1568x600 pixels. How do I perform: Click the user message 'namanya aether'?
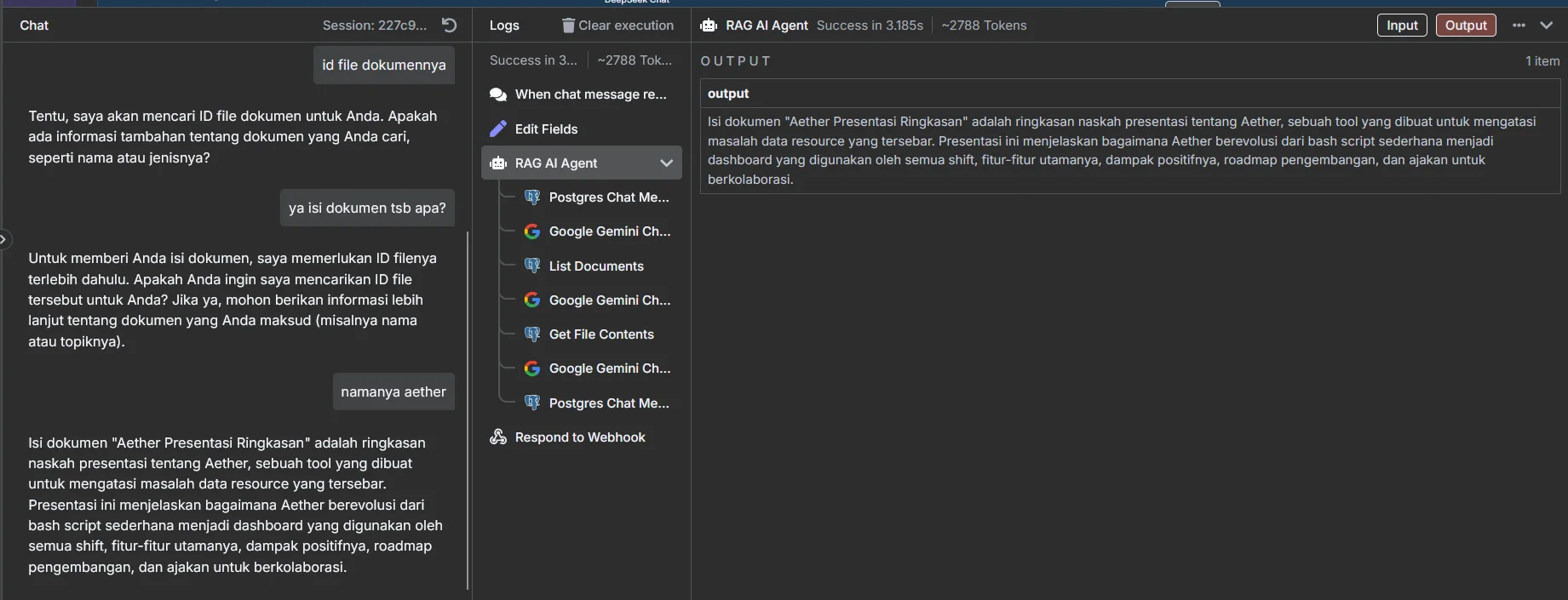pos(393,392)
